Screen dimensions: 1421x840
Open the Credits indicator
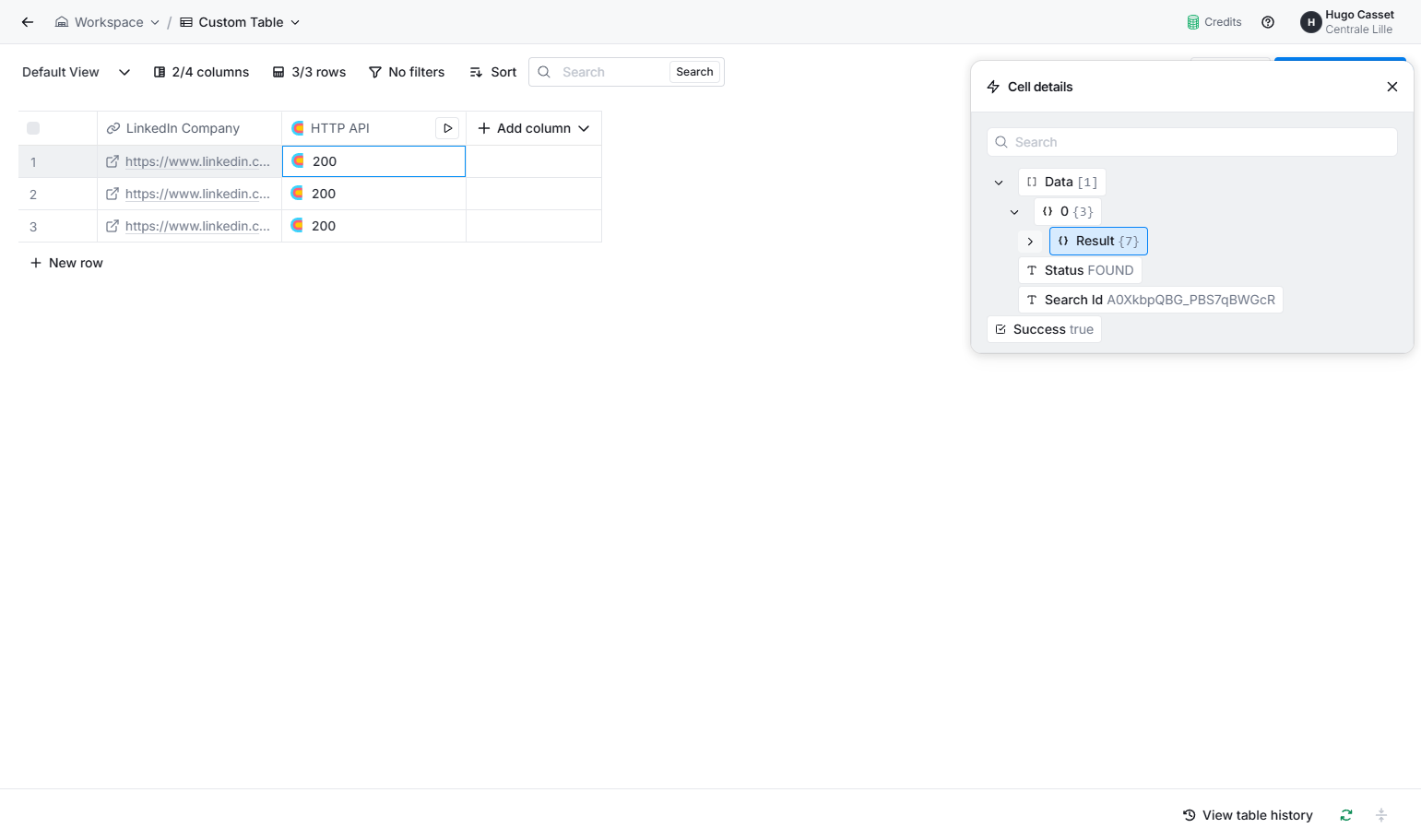point(1214,22)
